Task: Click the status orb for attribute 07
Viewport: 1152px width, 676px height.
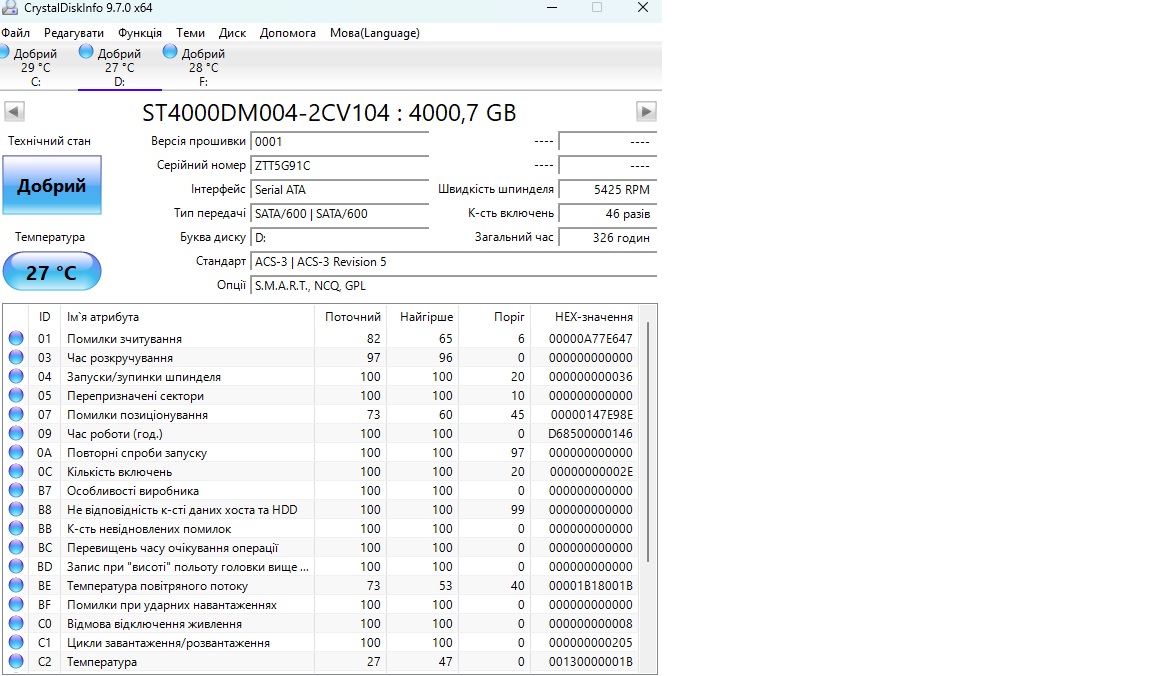Action: click(16, 414)
